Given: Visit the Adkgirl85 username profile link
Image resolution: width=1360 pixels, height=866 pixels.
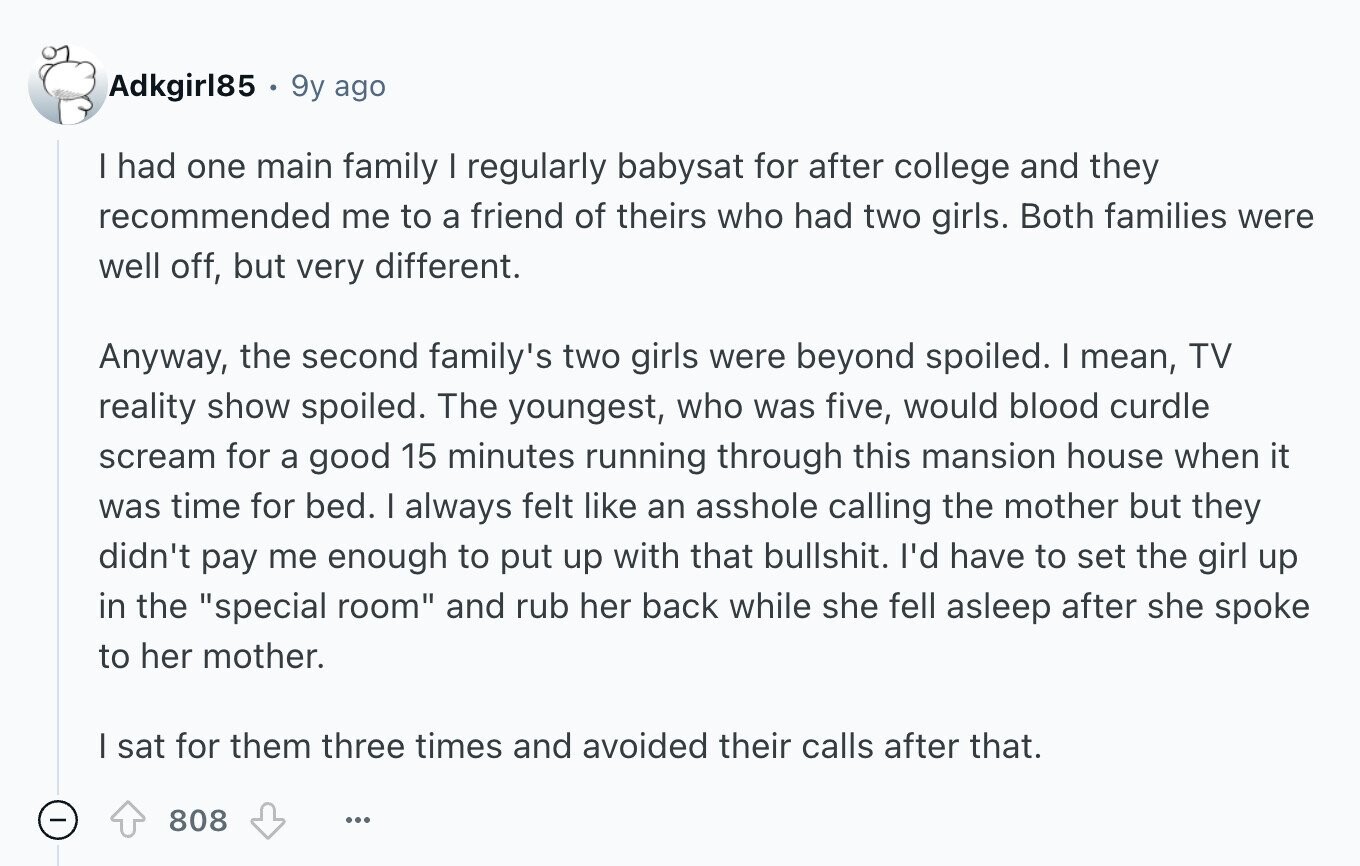Looking at the screenshot, I should point(182,86).
